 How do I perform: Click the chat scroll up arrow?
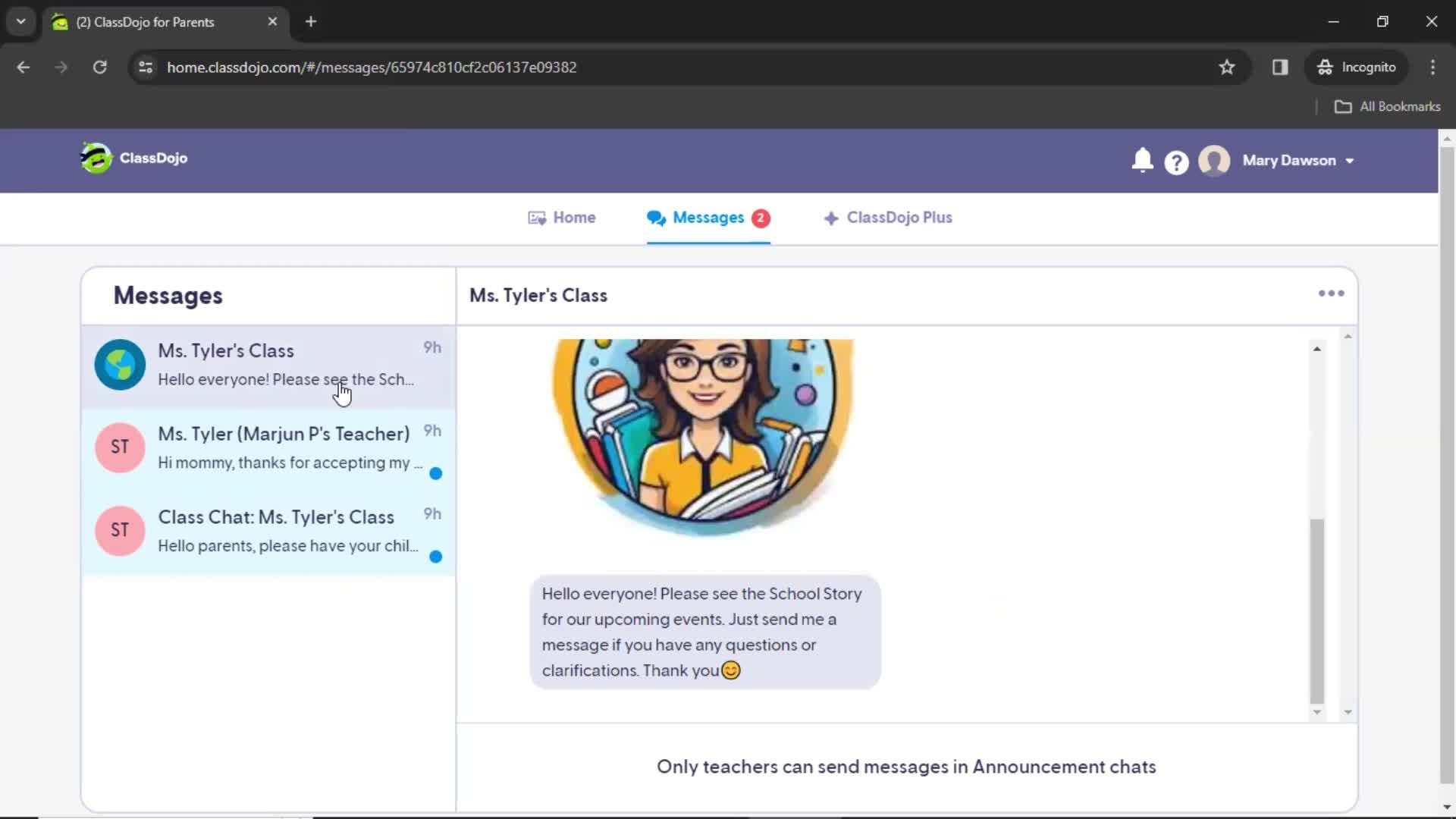[1317, 349]
